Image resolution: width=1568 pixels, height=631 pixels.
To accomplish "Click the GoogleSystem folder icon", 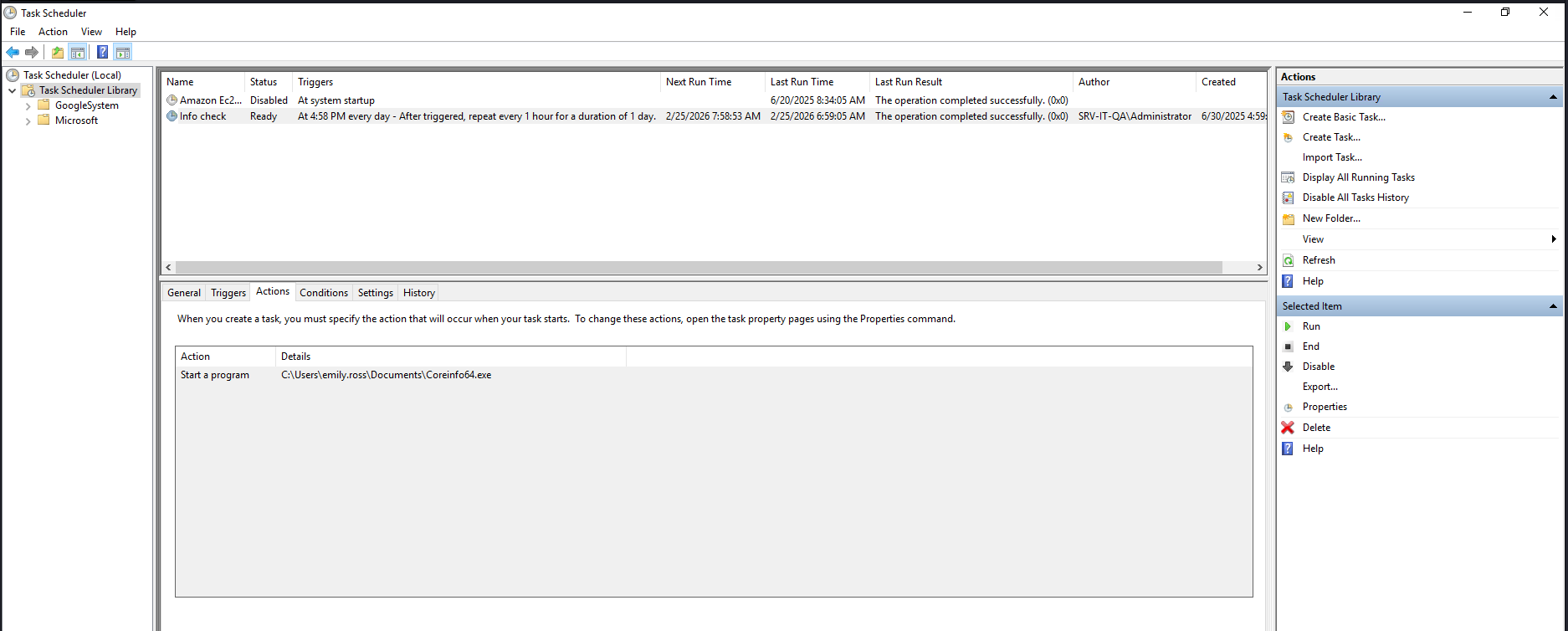I will [x=44, y=105].
